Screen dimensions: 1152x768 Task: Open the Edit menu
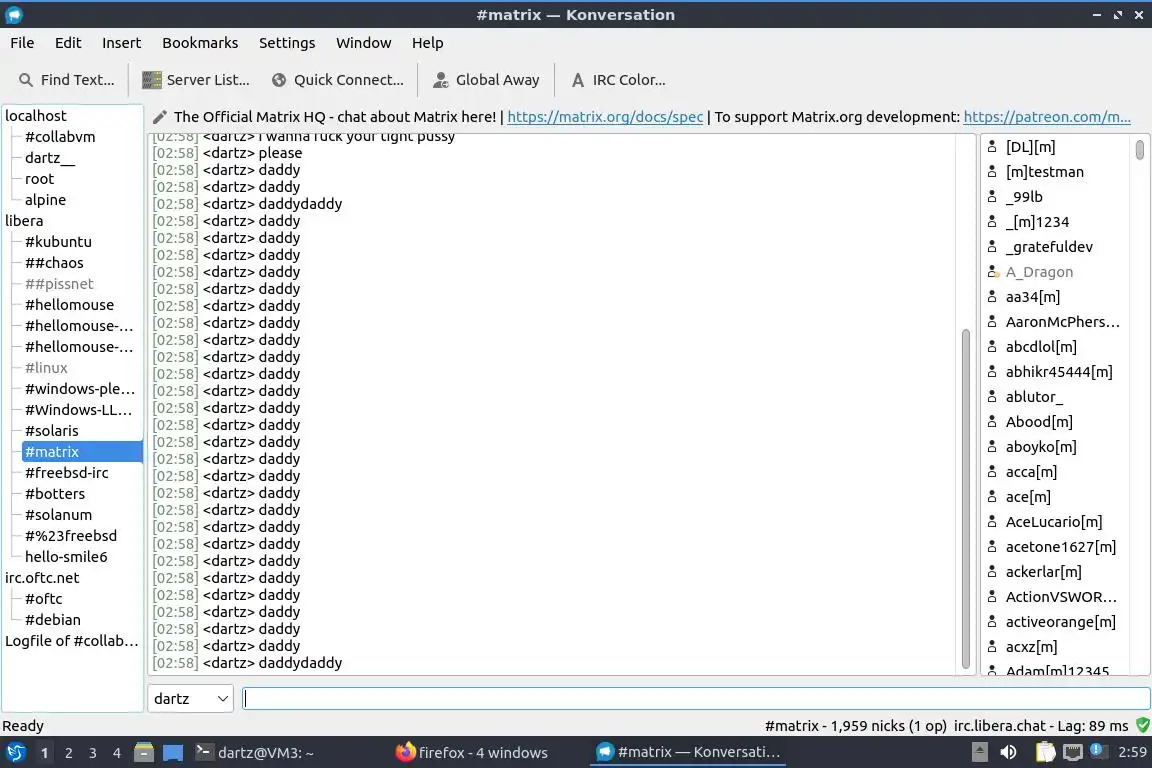pos(68,43)
